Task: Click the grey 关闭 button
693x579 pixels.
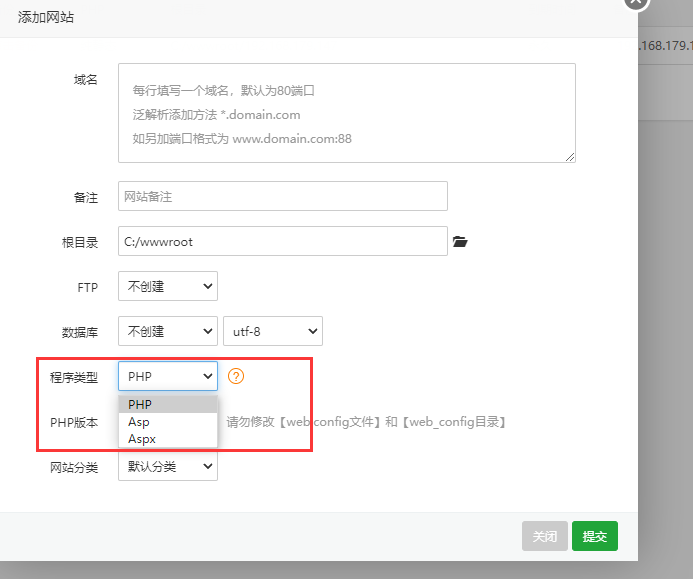Action: coord(544,536)
